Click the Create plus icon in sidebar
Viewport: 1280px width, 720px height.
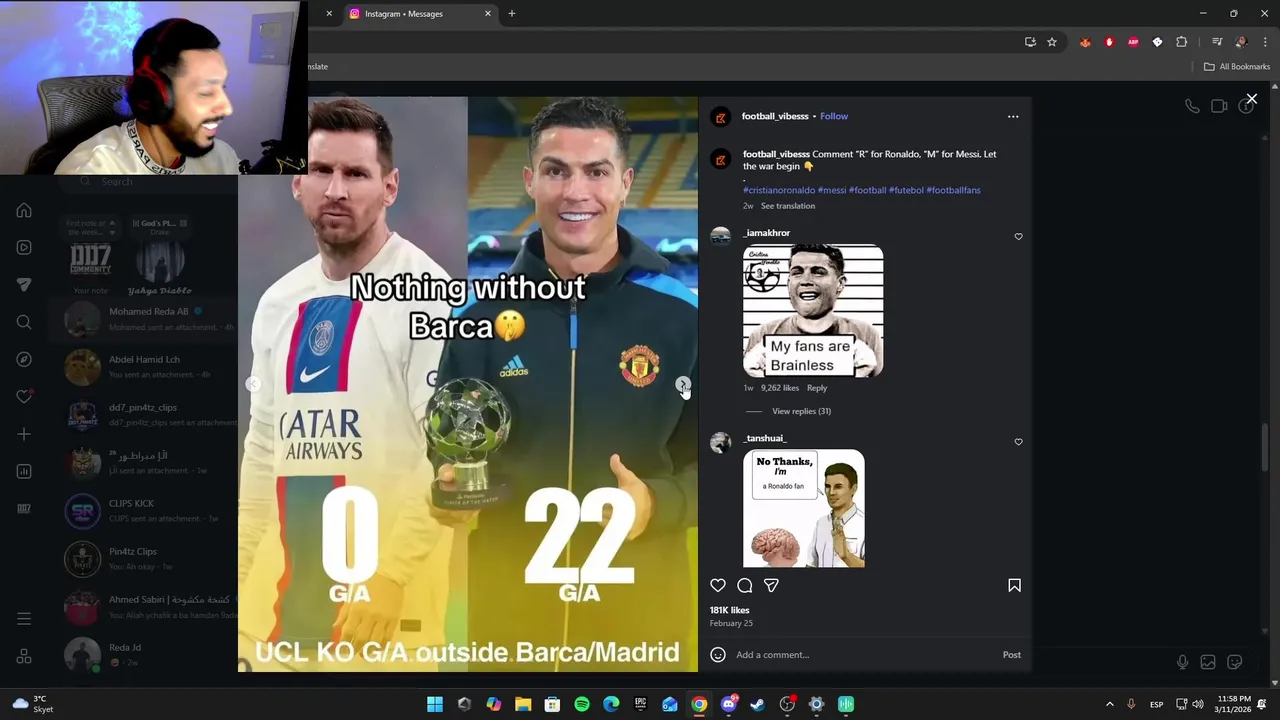pyautogui.click(x=24, y=434)
